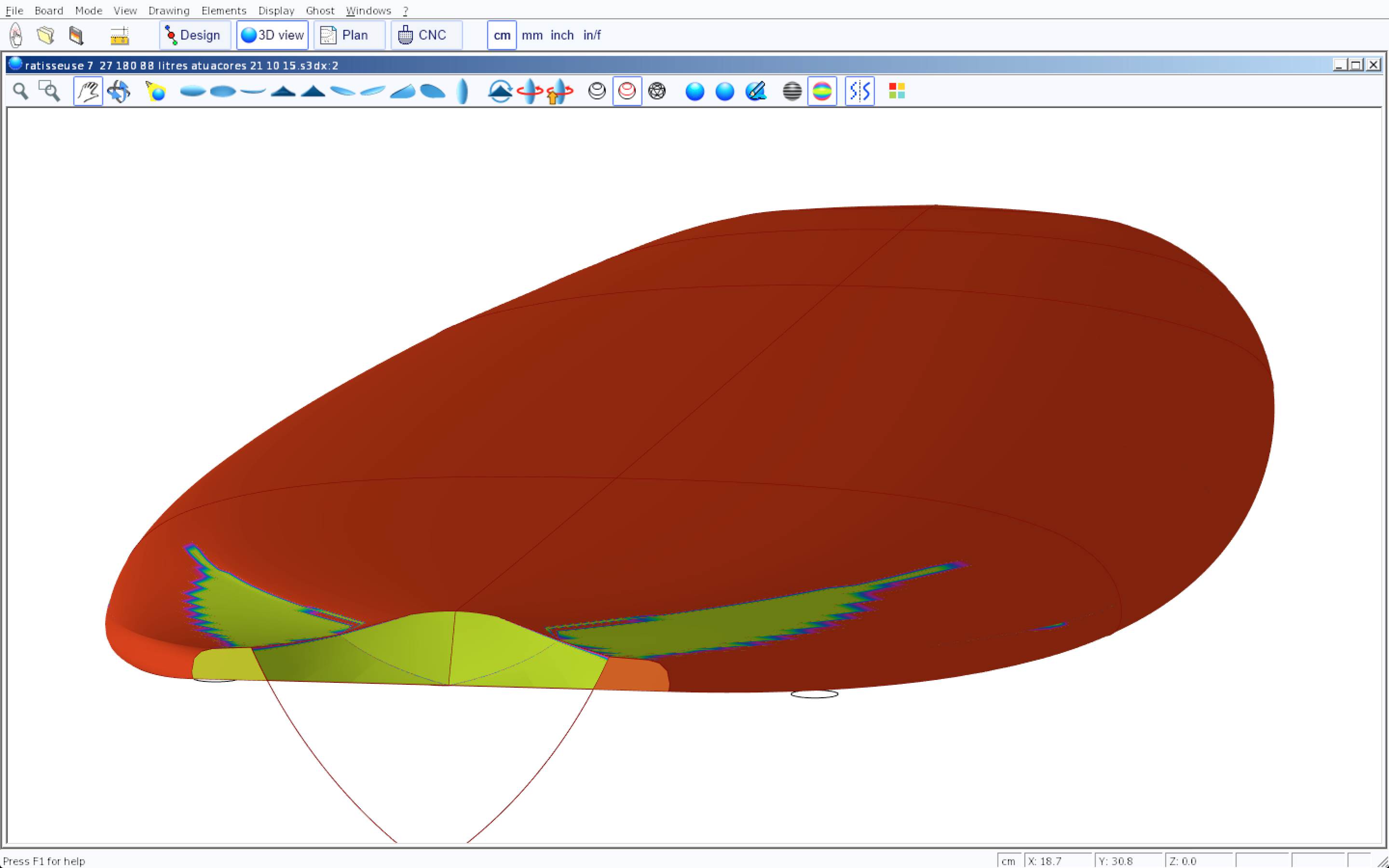Switch to Design mode
1389x868 pixels.
point(194,36)
